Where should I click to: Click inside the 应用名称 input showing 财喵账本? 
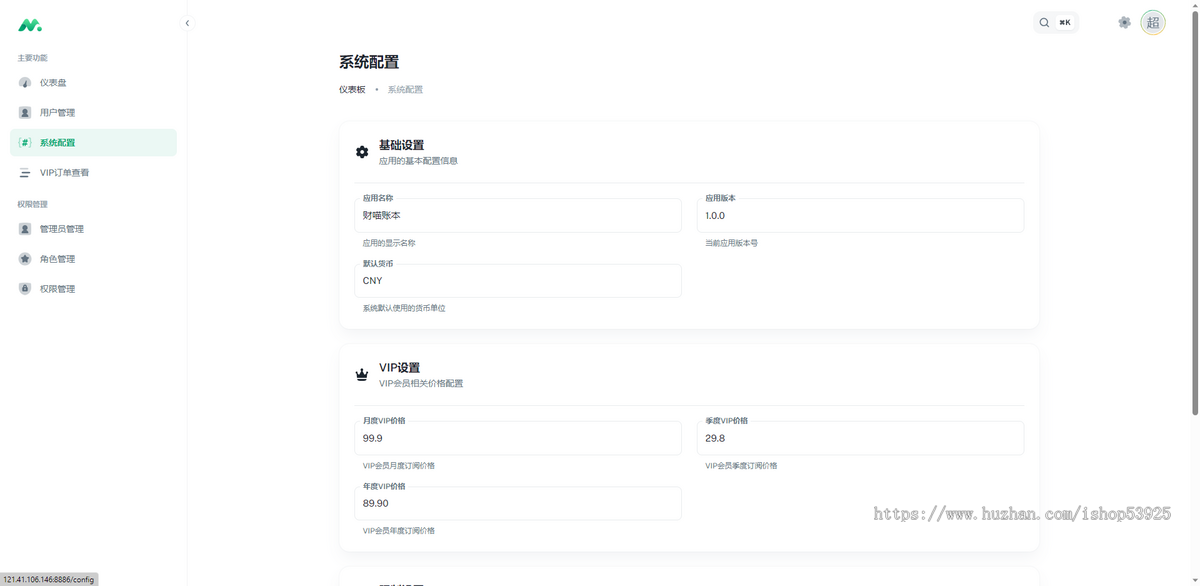point(517,215)
